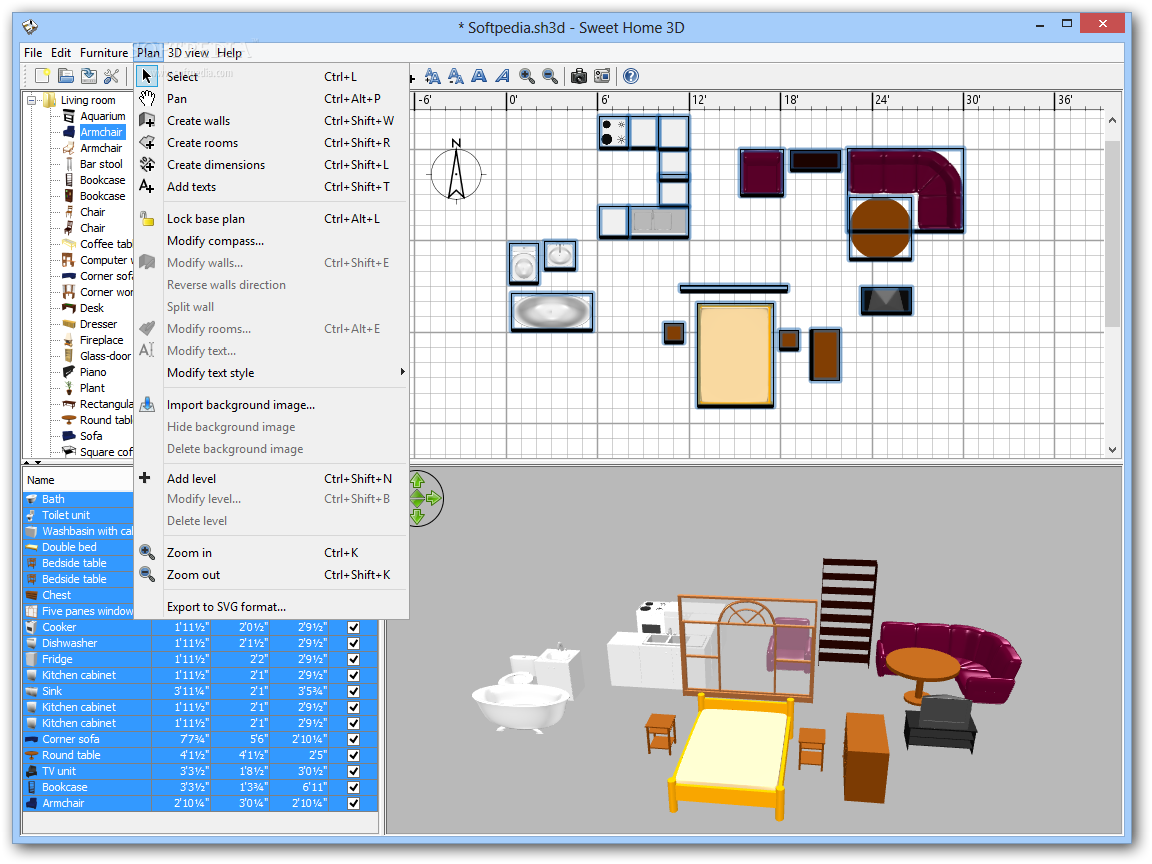The height and width of the screenshot is (864, 1152).
Task: Toggle visibility checkbox for TV unit row
Action: coord(353,771)
